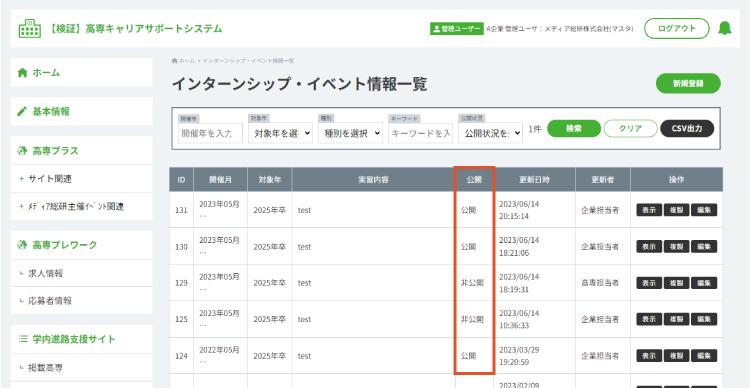
Task: Click the ログアウト button
Action: pos(676,28)
